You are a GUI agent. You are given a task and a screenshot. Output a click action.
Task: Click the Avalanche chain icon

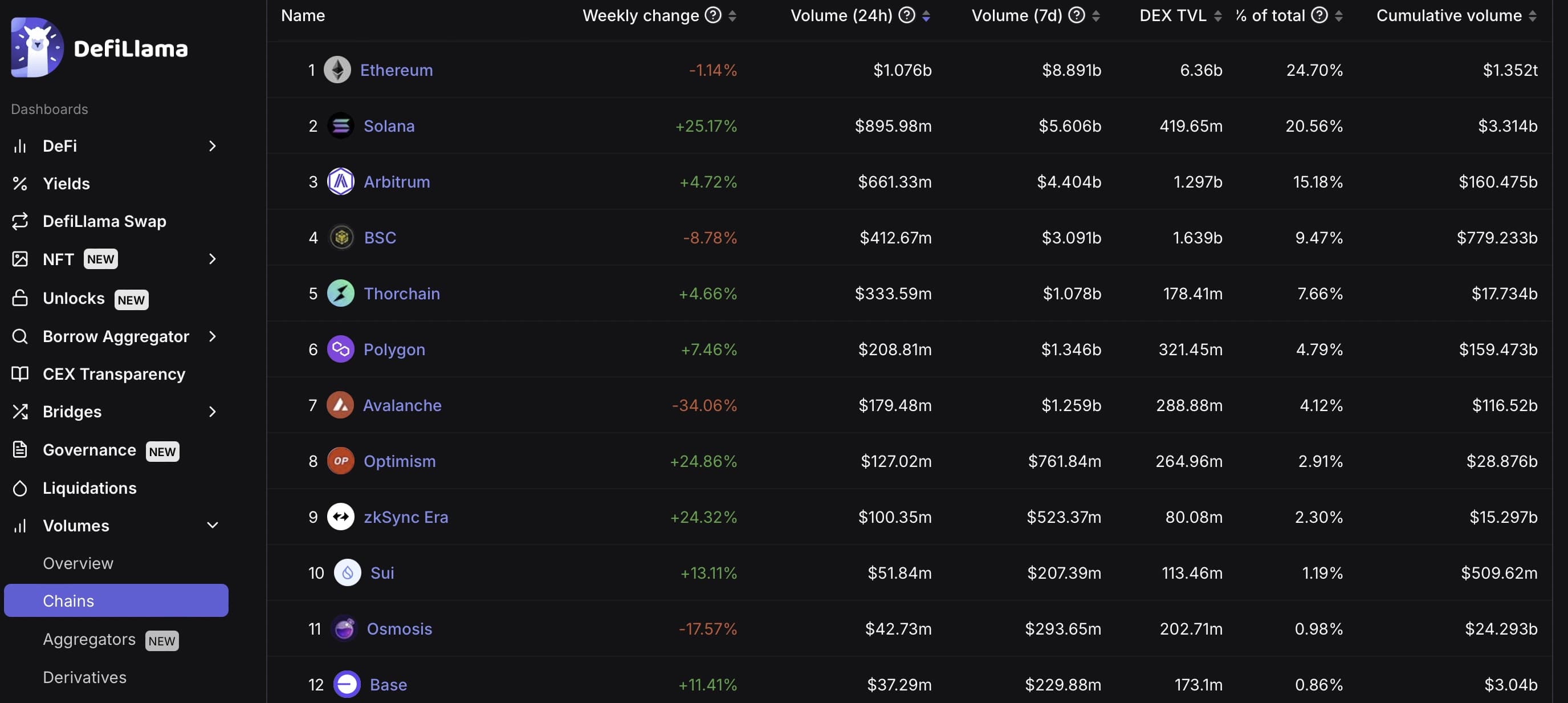pos(340,405)
